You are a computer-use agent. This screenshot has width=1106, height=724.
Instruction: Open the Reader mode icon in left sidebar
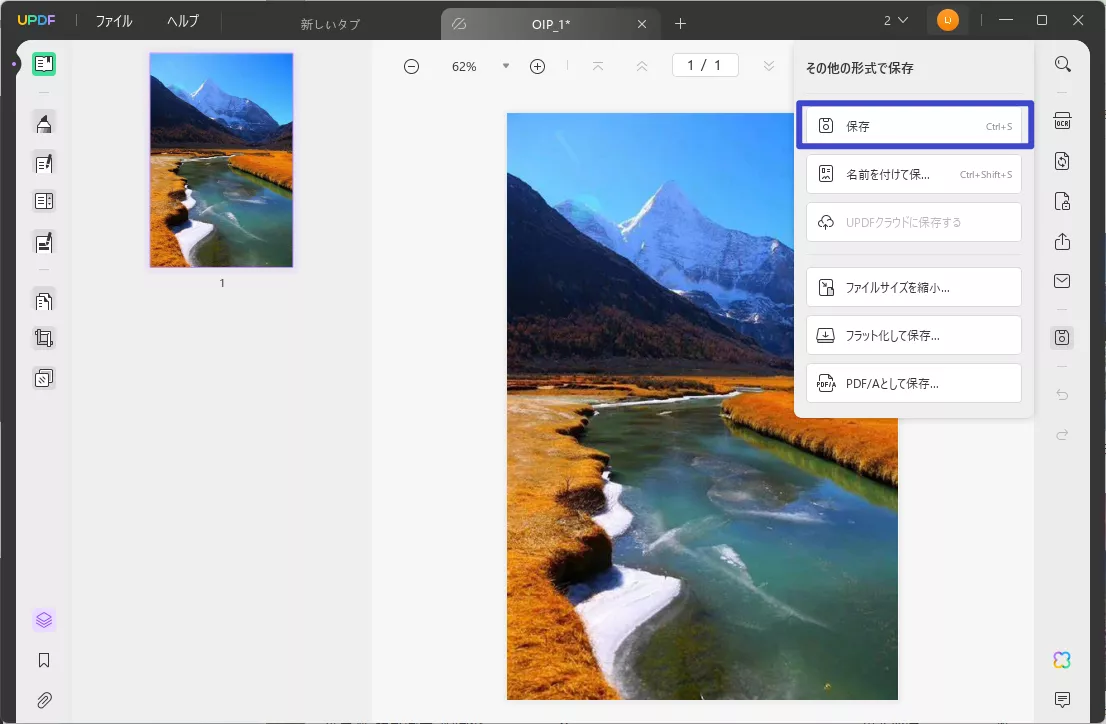click(x=44, y=64)
